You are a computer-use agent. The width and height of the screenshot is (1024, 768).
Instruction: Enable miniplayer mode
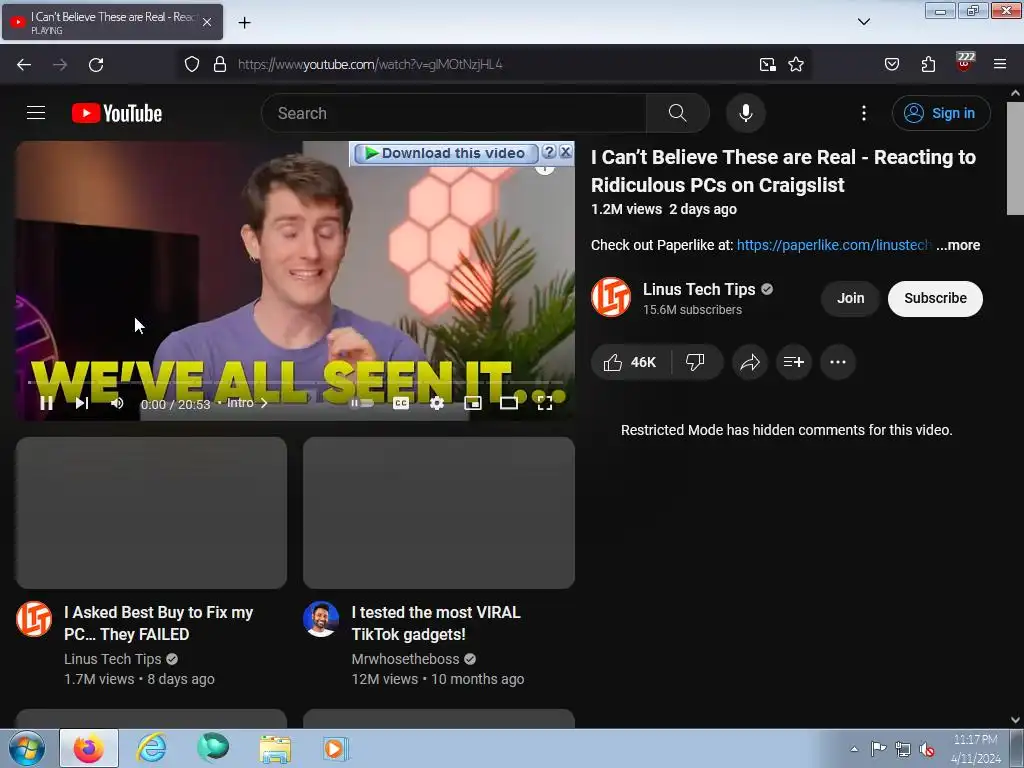tap(473, 403)
